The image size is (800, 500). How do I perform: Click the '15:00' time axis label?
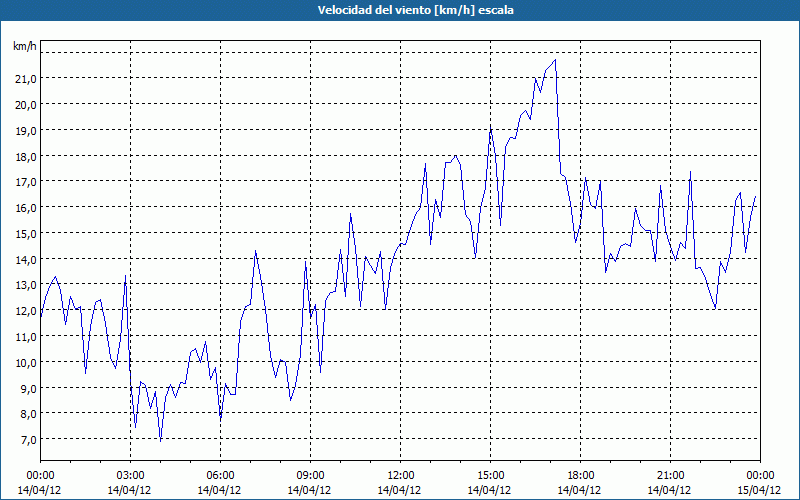point(490,476)
